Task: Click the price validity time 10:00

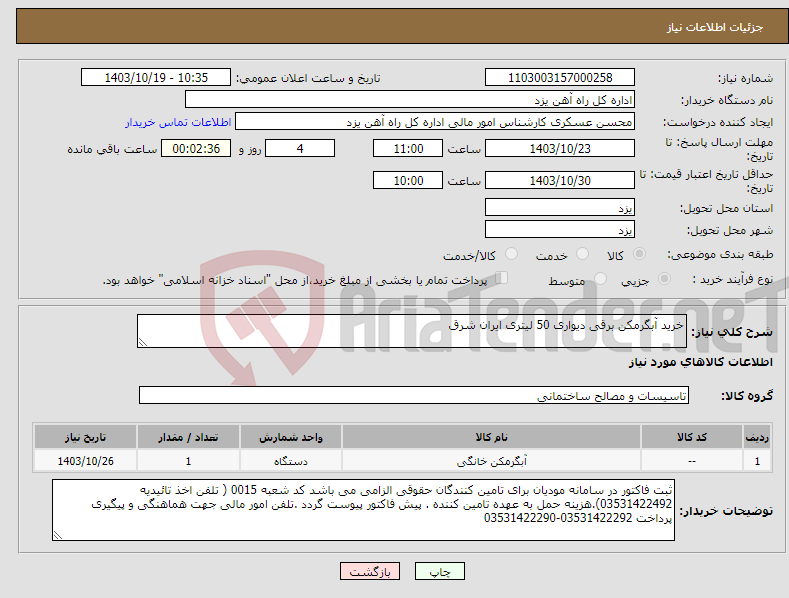Action: click(408, 180)
